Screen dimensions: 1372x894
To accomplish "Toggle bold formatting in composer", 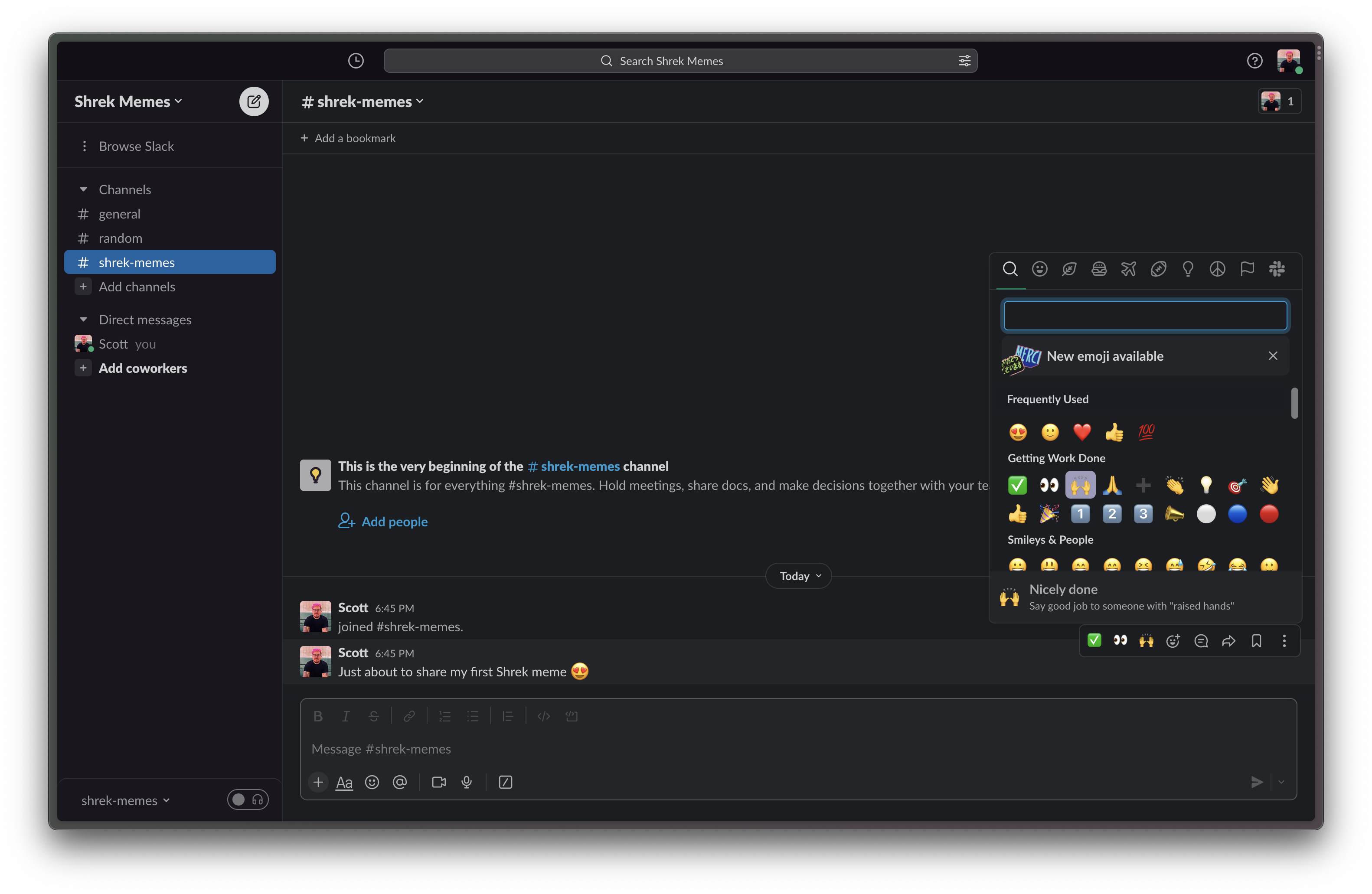I will click(x=318, y=717).
